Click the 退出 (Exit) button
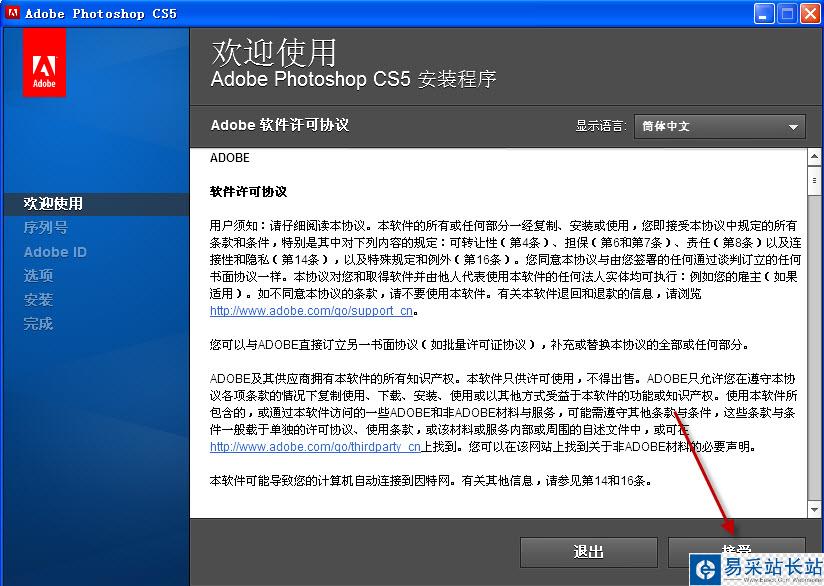Viewport: 824px width, 586px height. point(589,552)
